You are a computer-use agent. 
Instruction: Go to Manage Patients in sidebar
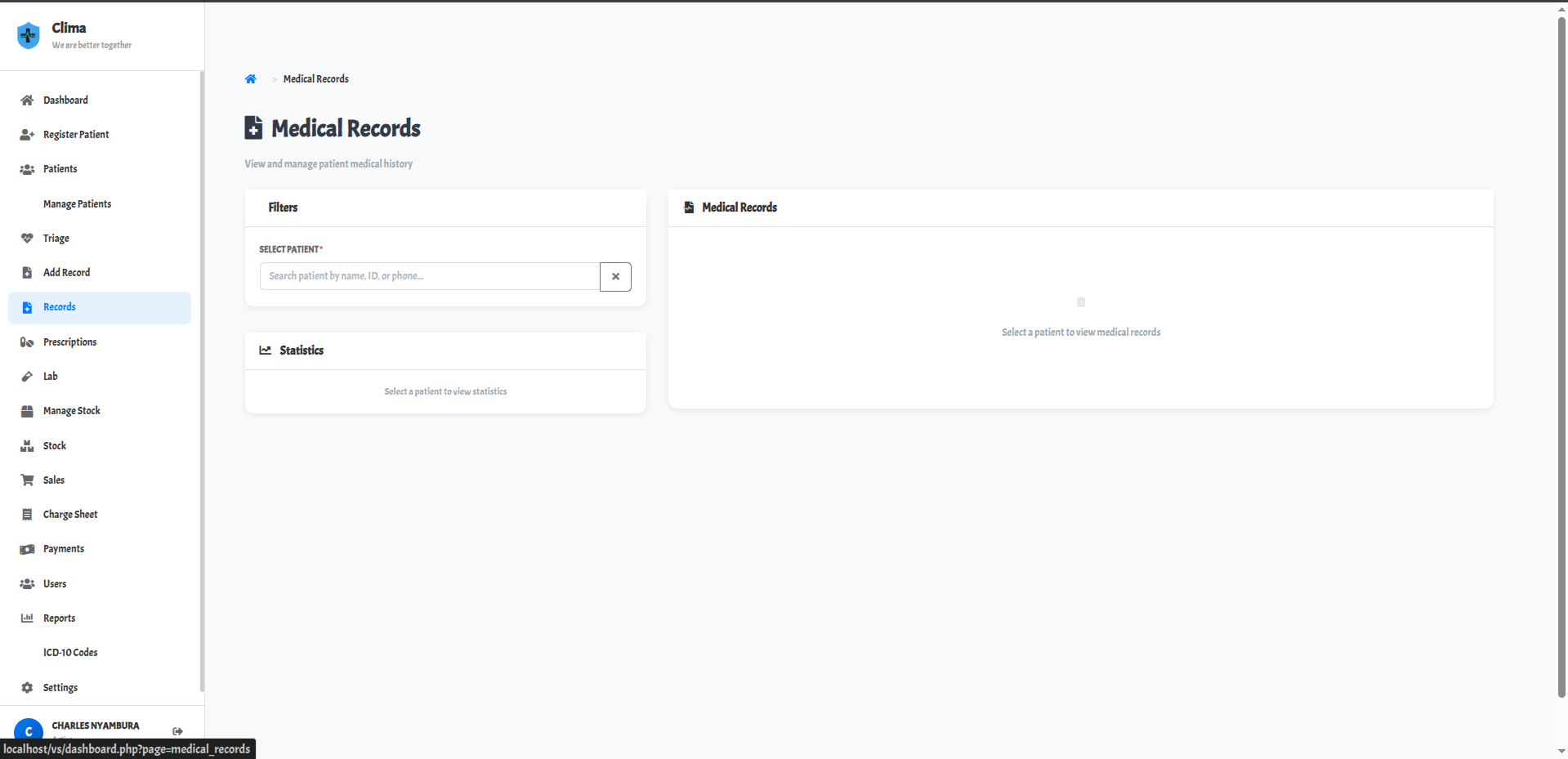tap(100, 204)
